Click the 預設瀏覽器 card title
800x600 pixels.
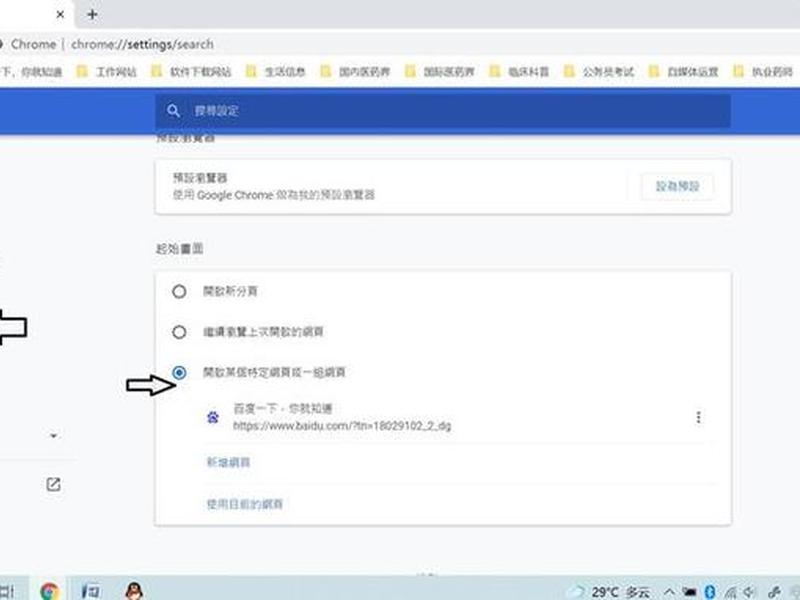coord(200,178)
